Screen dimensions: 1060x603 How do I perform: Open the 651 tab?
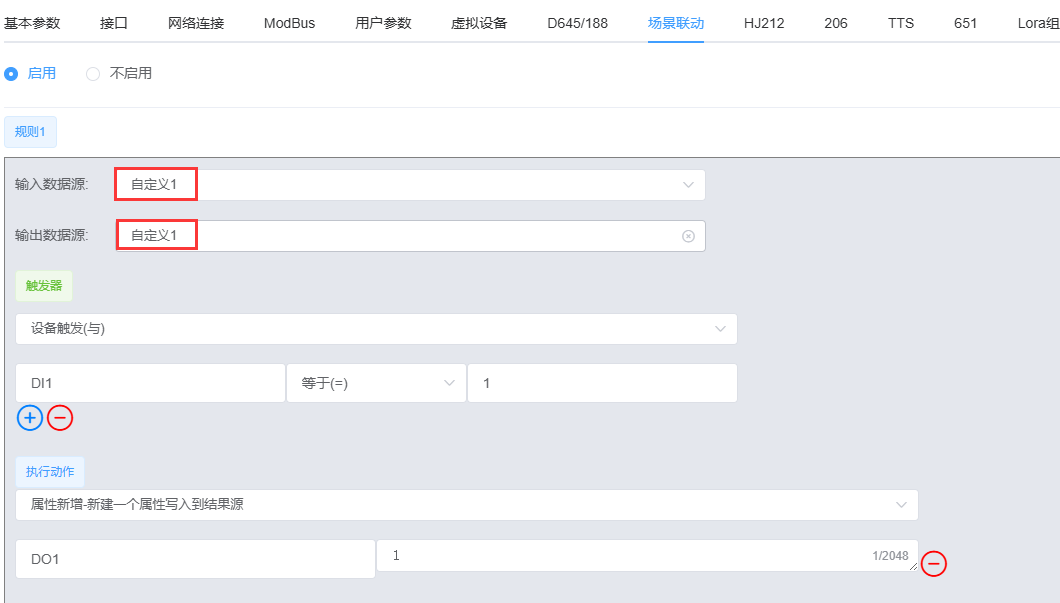pos(965,23)
